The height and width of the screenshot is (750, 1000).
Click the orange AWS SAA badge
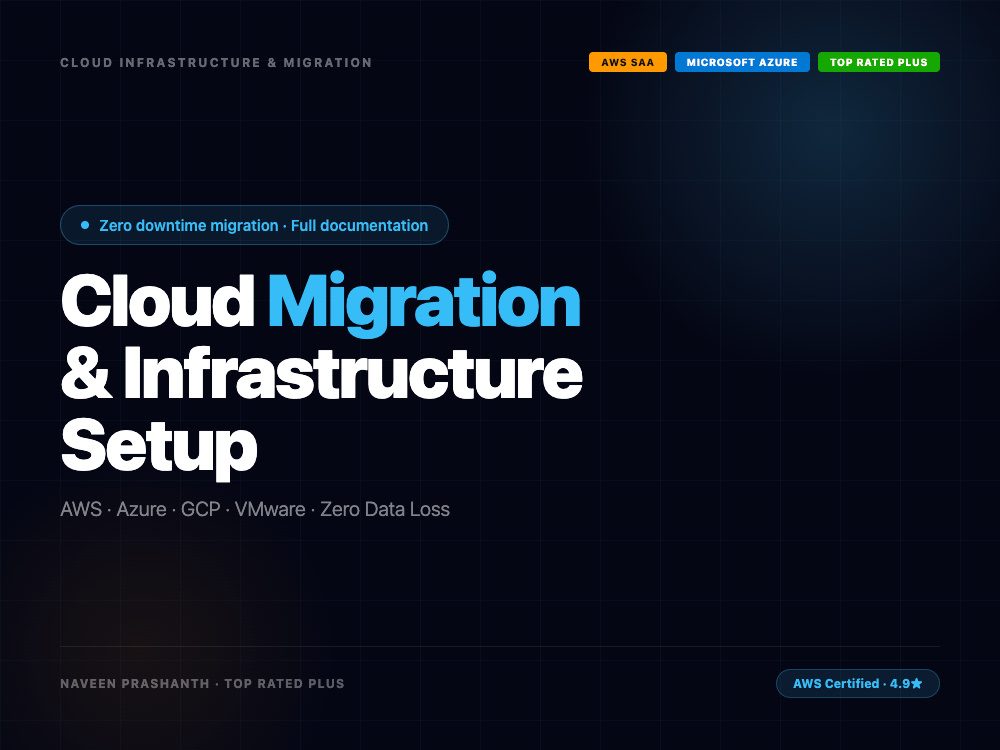point(628,62)
